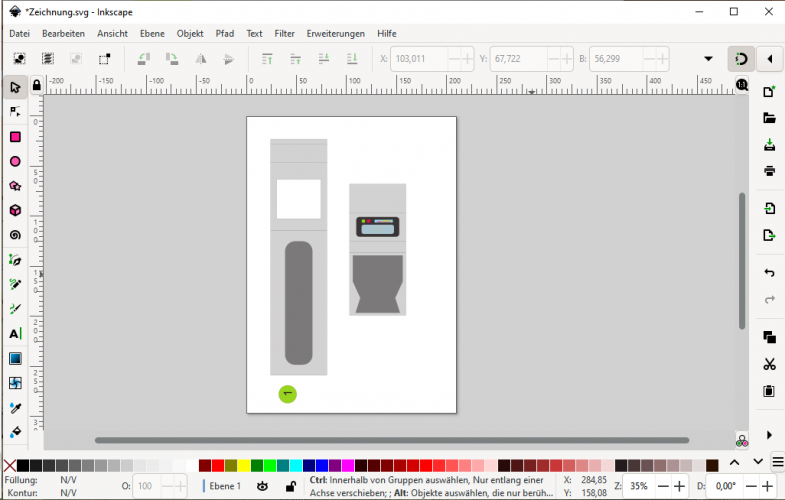Flip selection vertically
This screenshot has width=785, height=500.
click(x=229, y=59)
